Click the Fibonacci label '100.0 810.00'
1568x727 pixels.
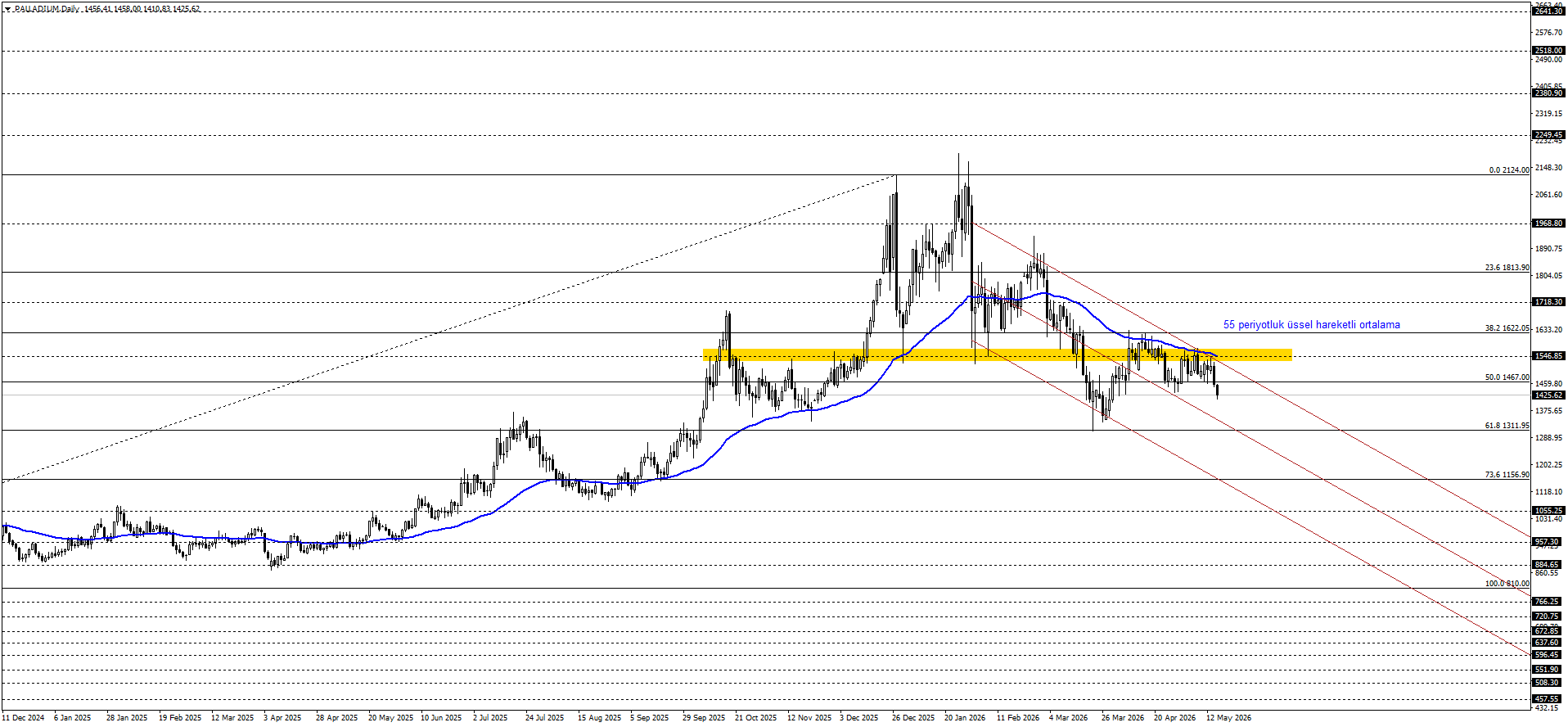[1507, 584]
